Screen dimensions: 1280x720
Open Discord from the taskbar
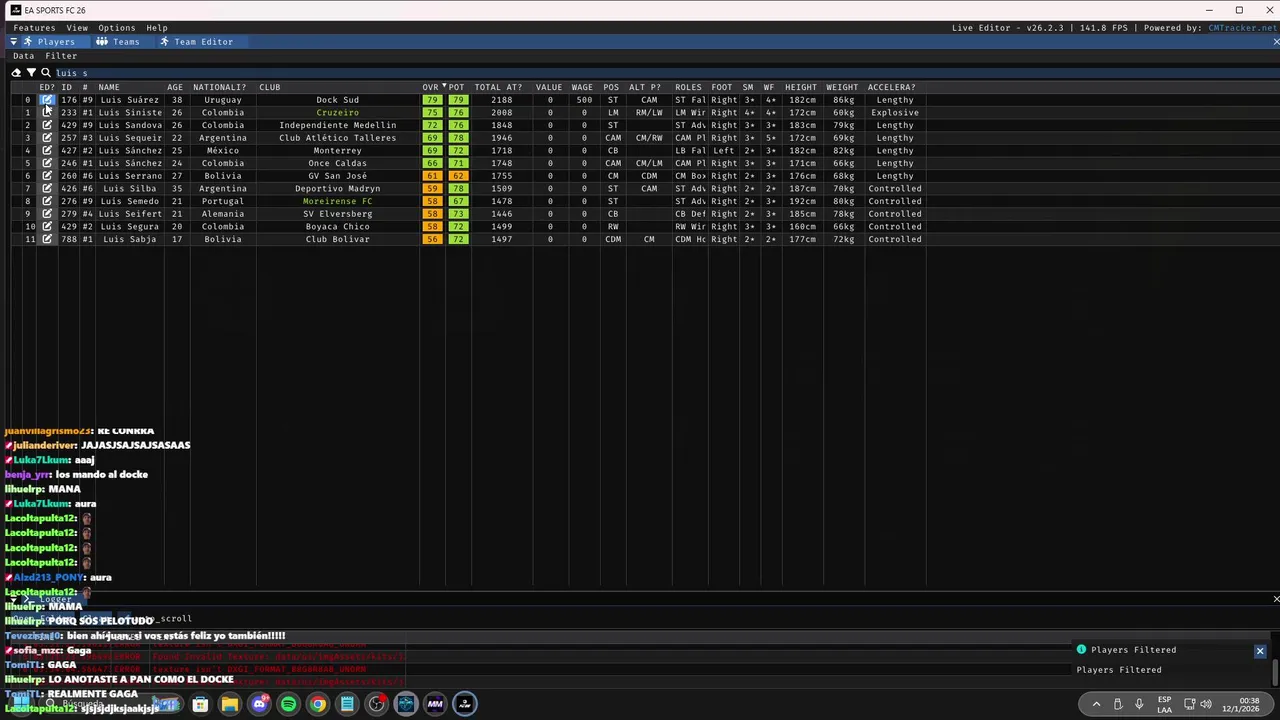coord(259,704)
